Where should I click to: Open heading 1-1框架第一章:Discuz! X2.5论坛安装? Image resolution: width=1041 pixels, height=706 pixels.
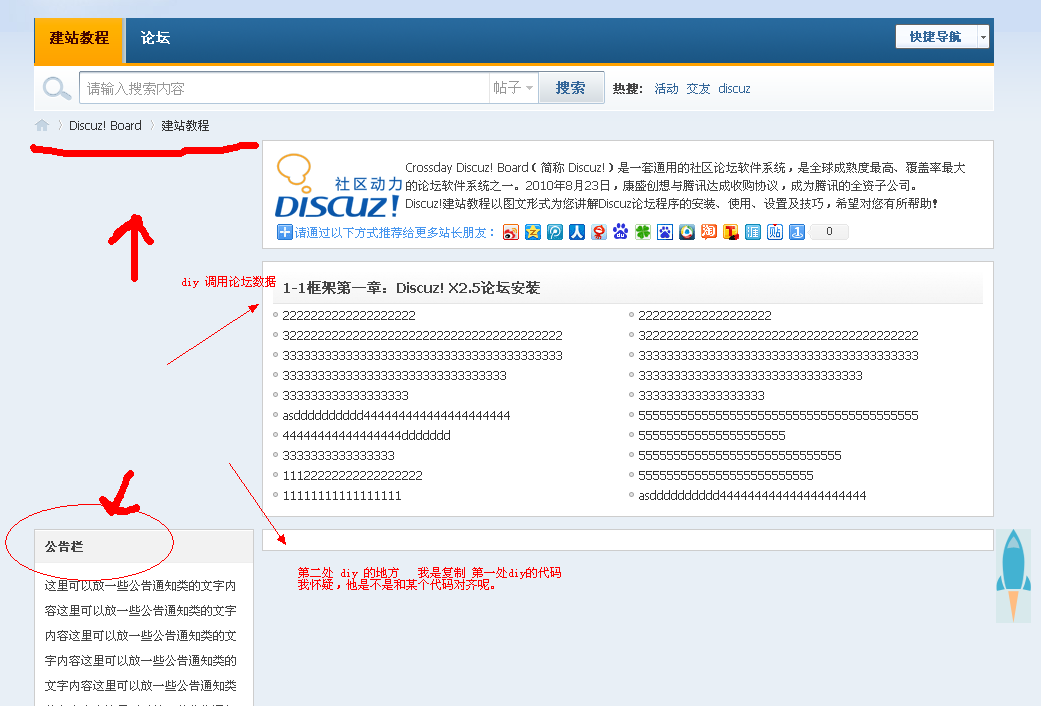(x=411, y=288)
